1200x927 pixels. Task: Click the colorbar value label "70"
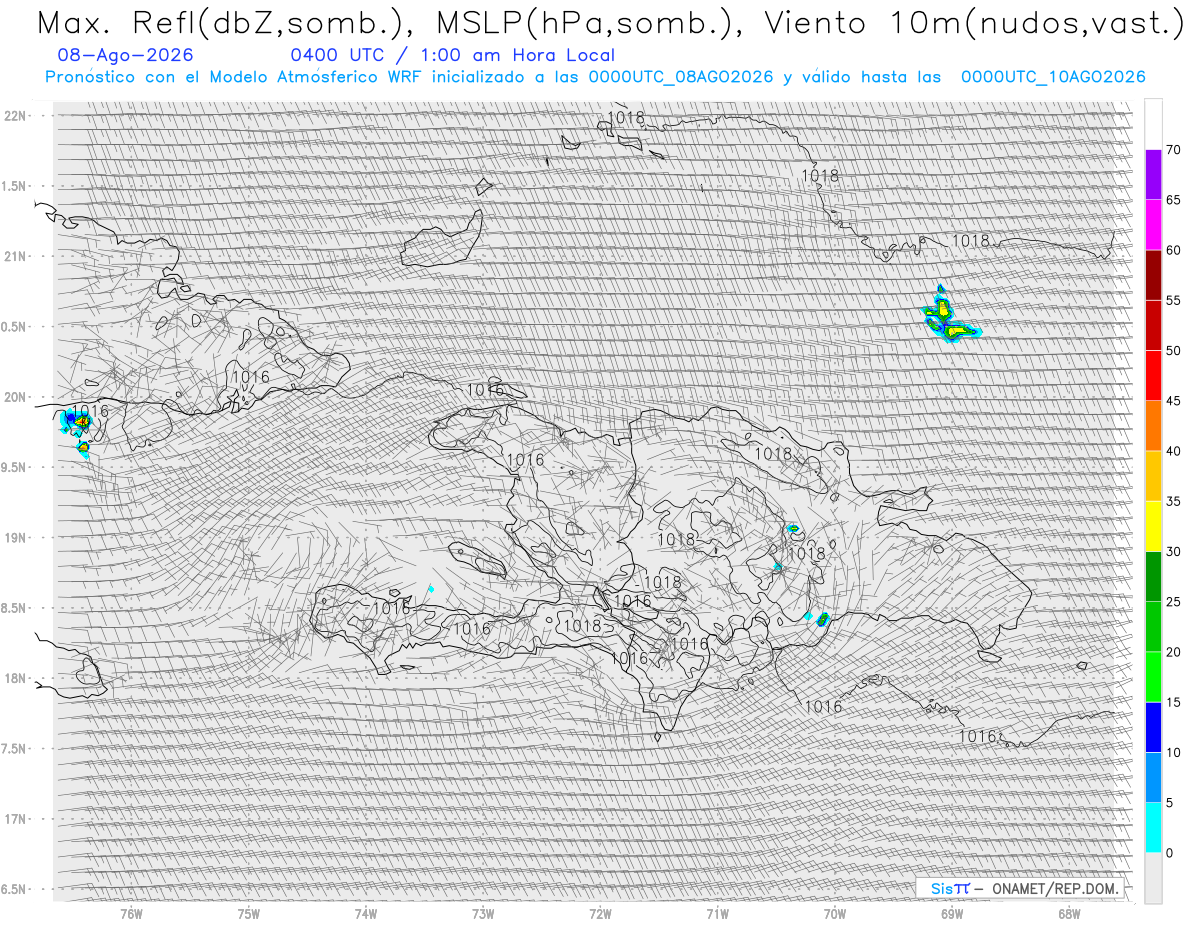tap(1173, 150)
